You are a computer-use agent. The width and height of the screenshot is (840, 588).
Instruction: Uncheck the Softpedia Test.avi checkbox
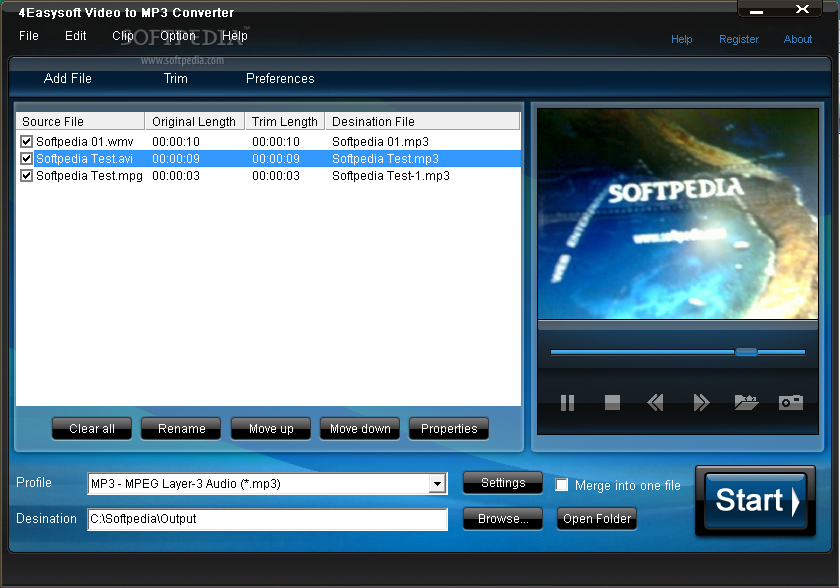26,159
